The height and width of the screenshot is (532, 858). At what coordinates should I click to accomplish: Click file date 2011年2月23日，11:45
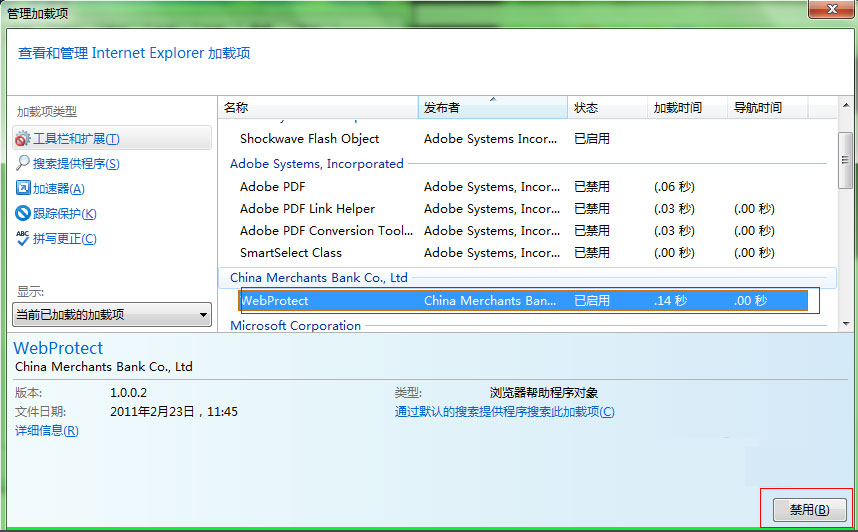(174, 412)
